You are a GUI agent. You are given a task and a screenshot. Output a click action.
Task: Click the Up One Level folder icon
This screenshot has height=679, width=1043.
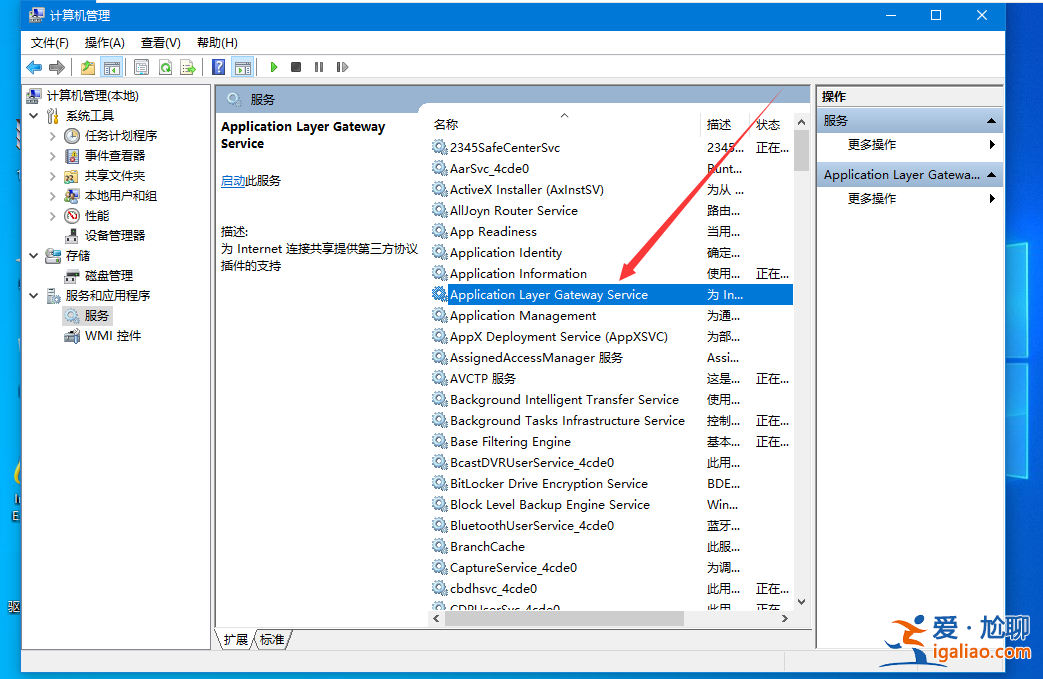pyautogui.click(x=88, y=67)
